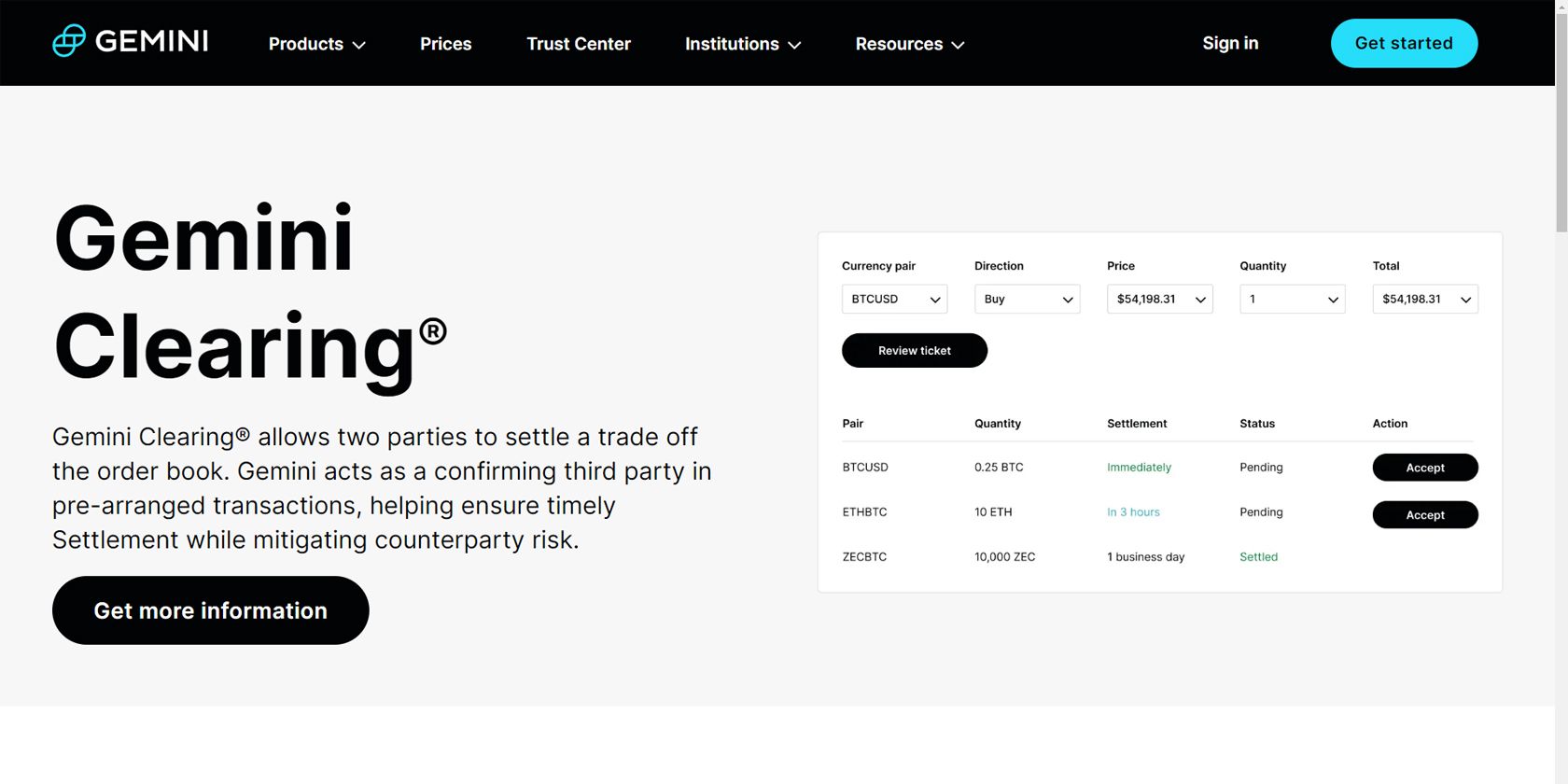Click the Settled status for ZECBTC
Viewport: 1568px width, 784px height.
click(1258, 557)
